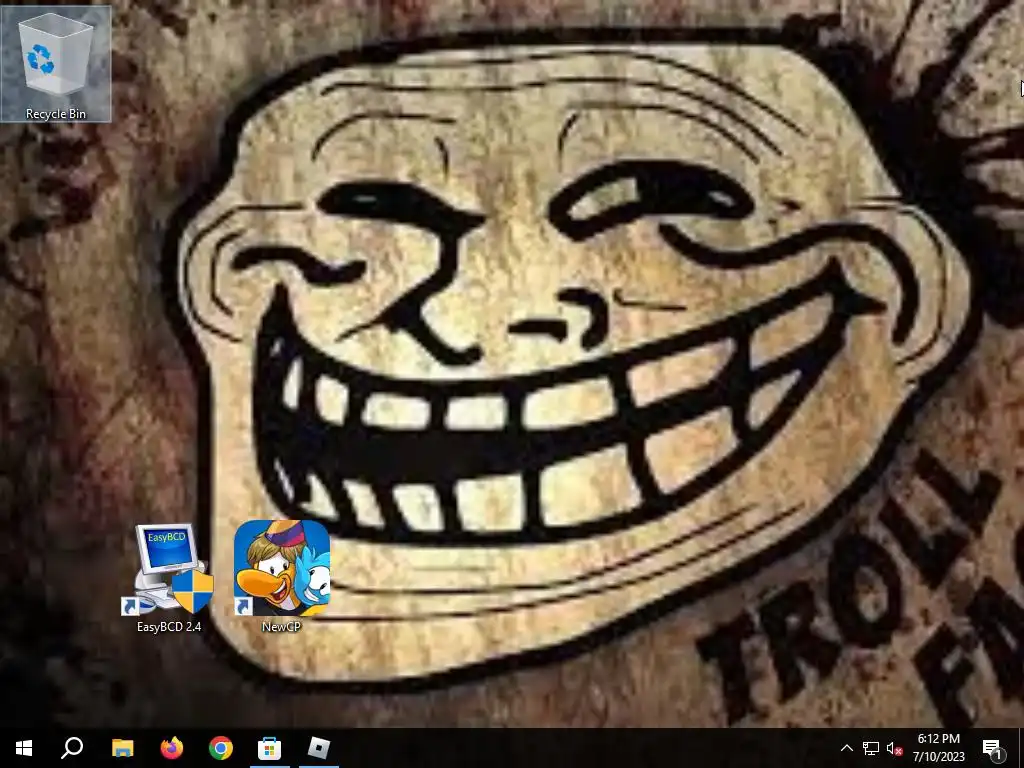Select the Recycle Bin desktop icon
Image resolution: width=1024 pixels, height=768 pixels.
(x=56, y=63)
